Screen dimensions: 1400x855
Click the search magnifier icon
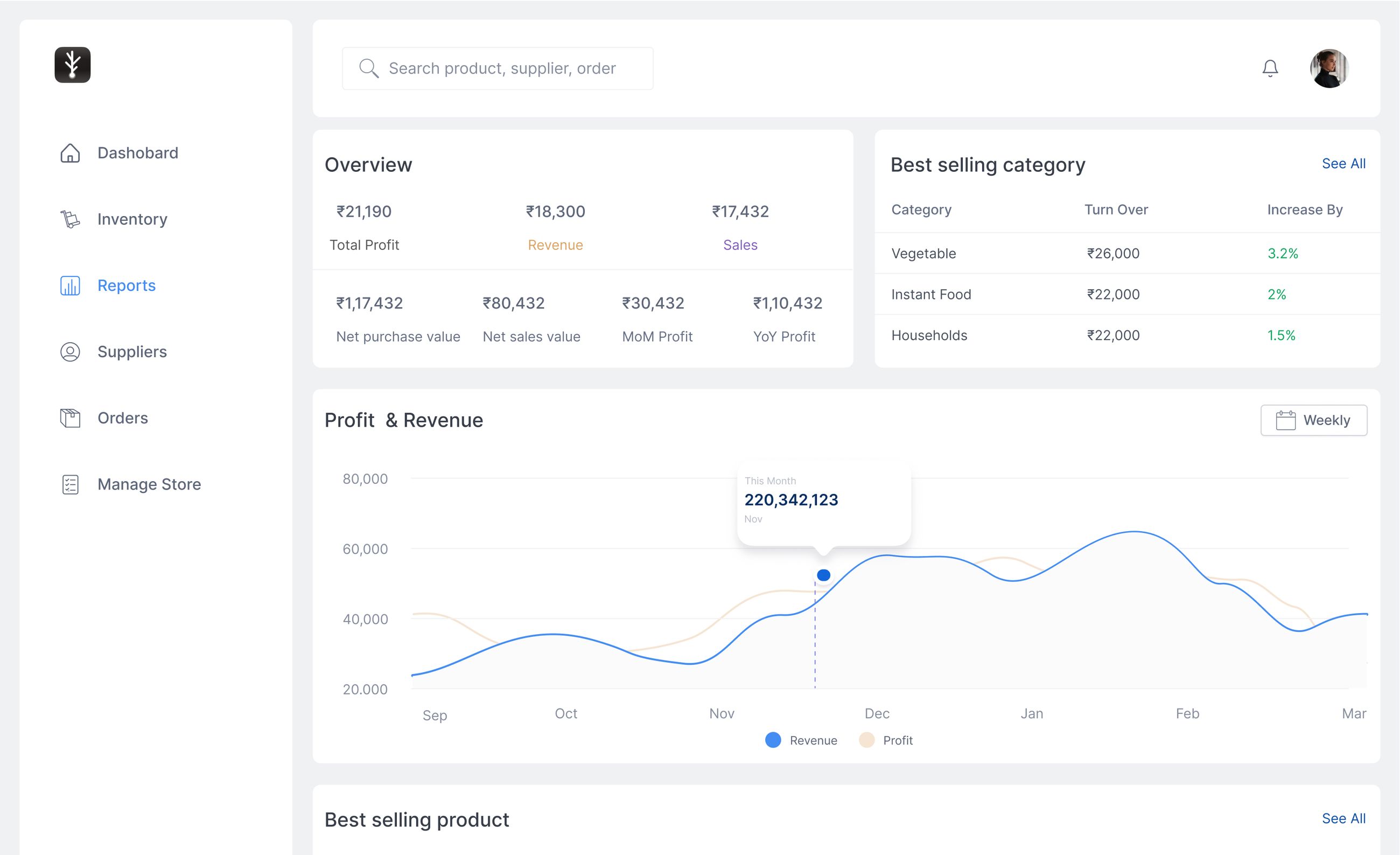[x=369, y=68]
